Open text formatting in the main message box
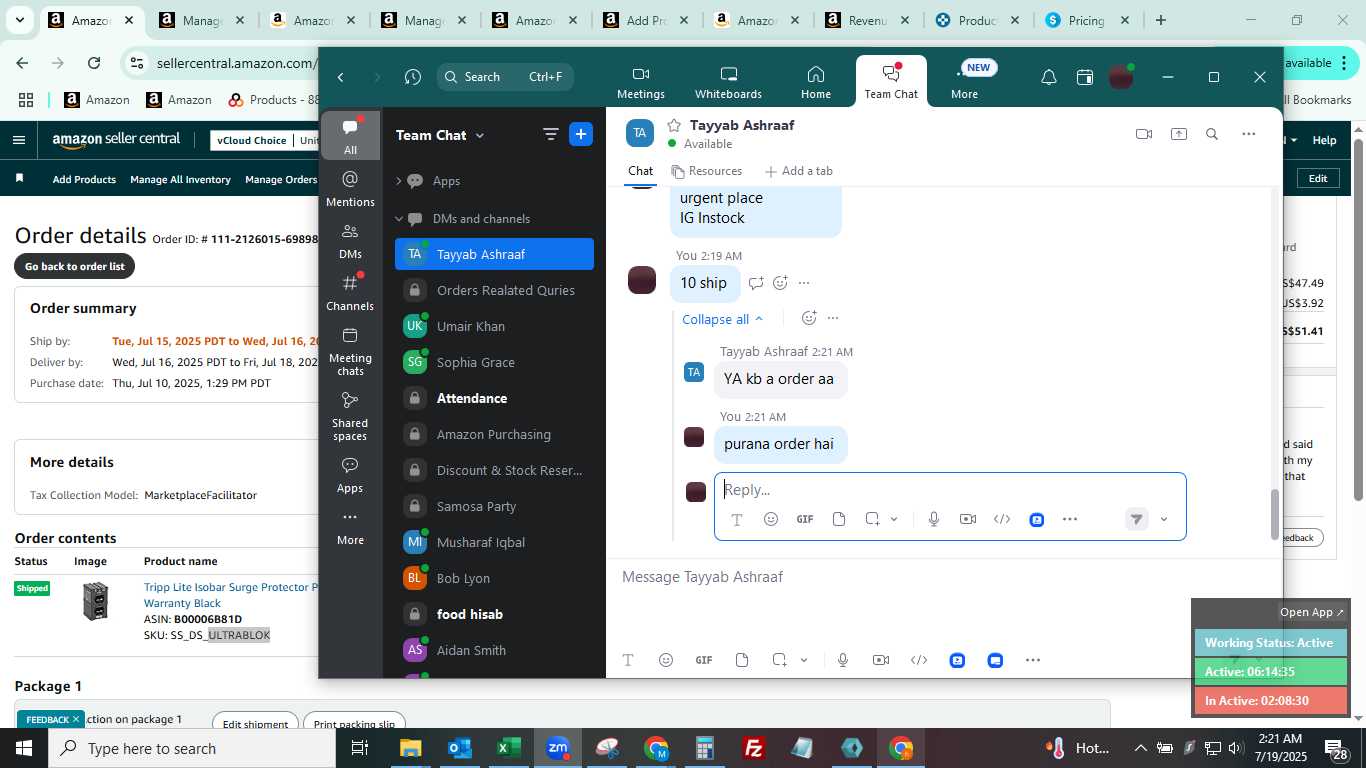Image resolution: width=1366 pixels, height=768 pixels. [628, 660]
